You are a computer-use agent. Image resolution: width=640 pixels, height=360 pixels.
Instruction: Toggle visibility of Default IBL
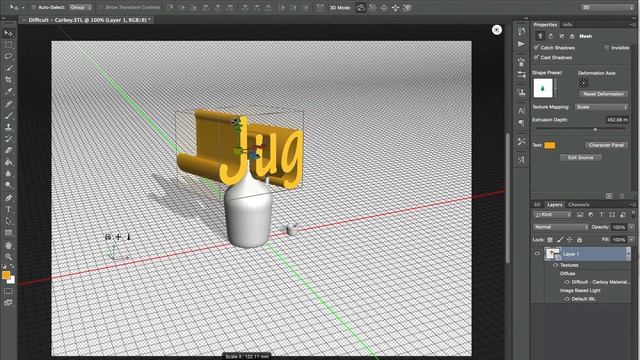[x=567, y=299]
